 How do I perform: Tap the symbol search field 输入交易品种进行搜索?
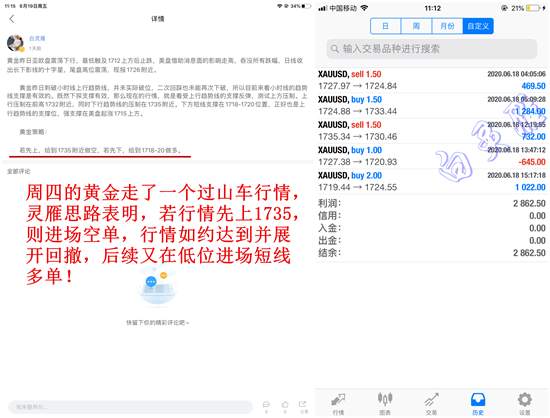point(432,49)
